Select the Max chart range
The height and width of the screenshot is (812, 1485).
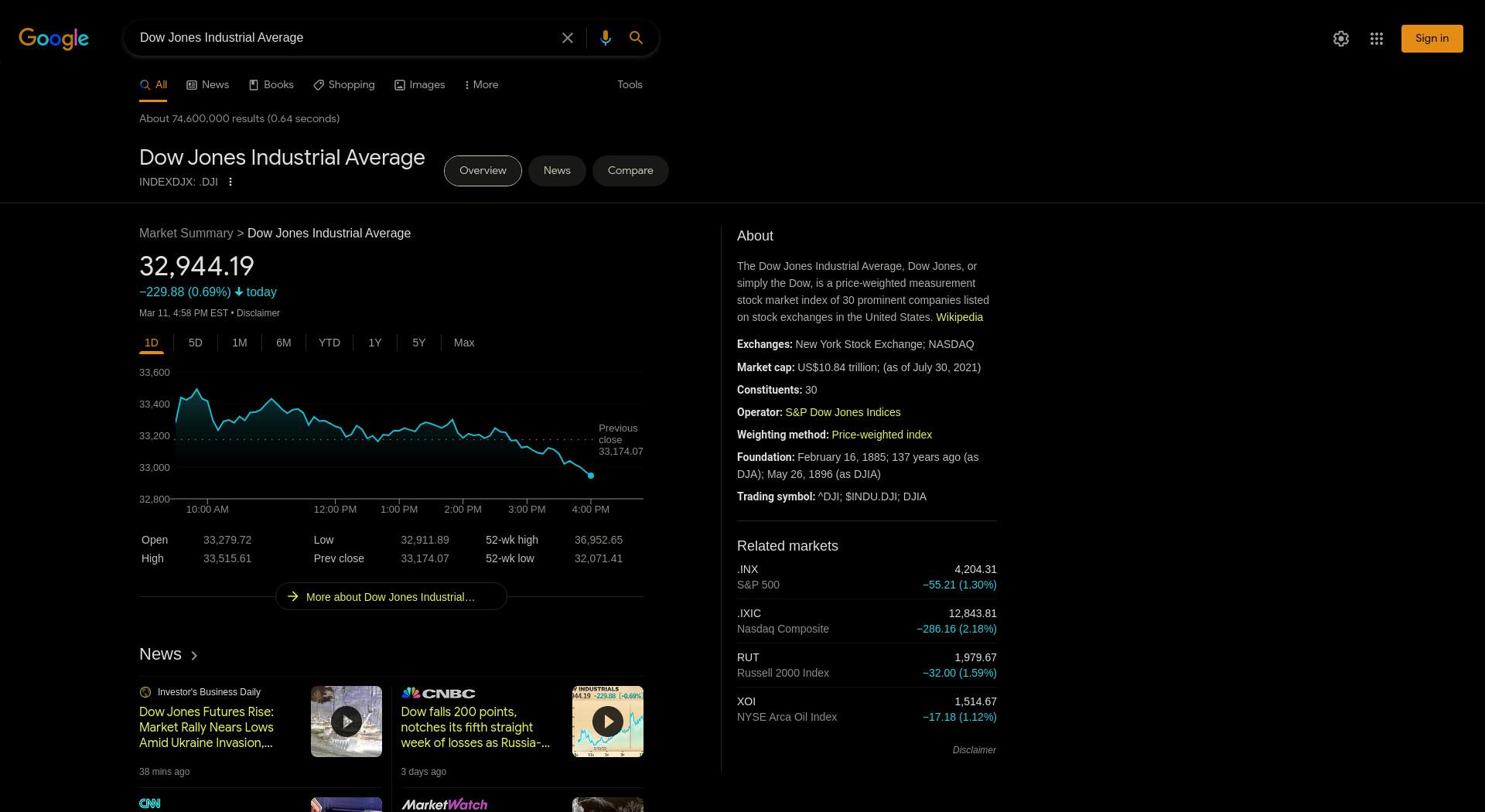coord(464,343)
